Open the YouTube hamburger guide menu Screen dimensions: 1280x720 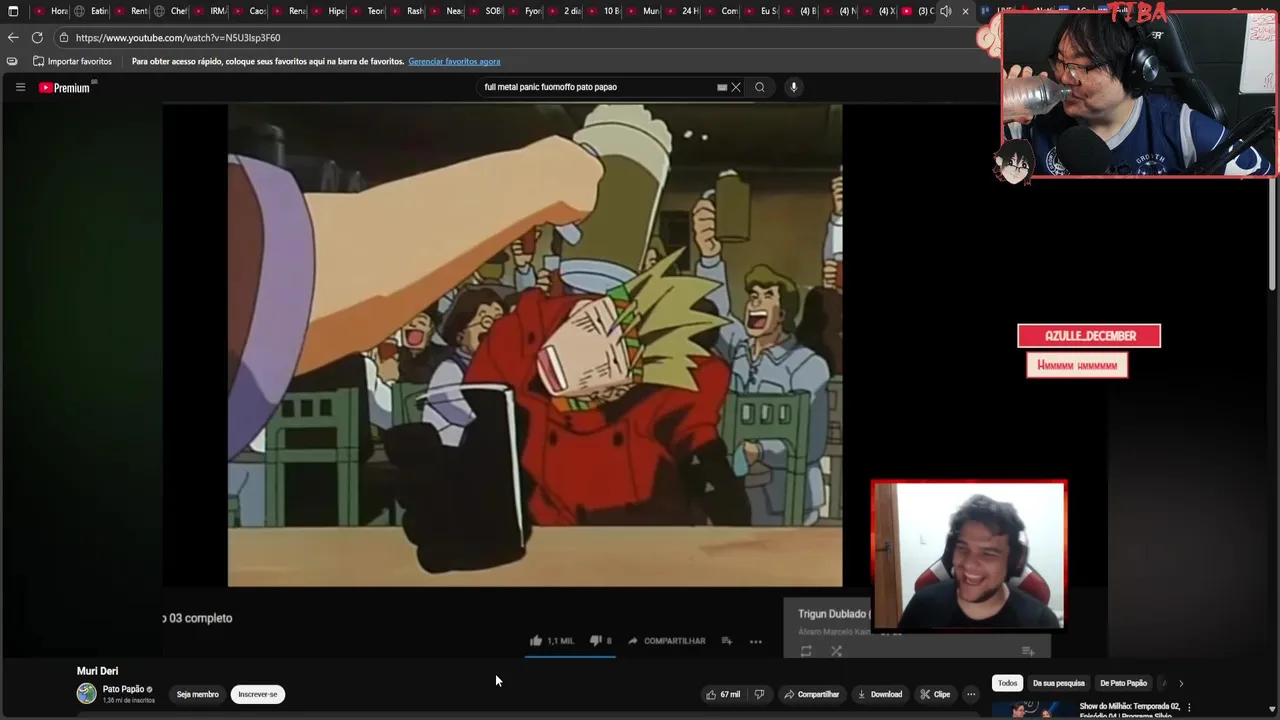20,87
